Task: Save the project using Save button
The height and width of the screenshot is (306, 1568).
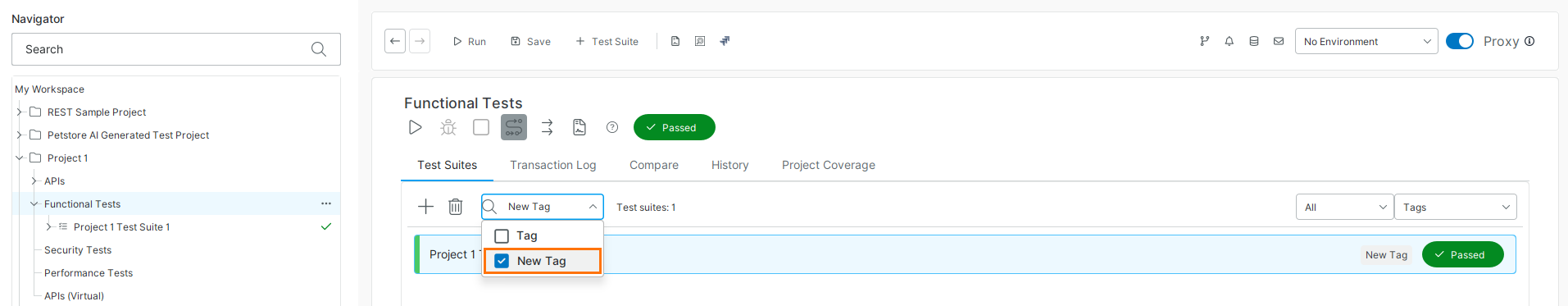Action: coord(531,42)
